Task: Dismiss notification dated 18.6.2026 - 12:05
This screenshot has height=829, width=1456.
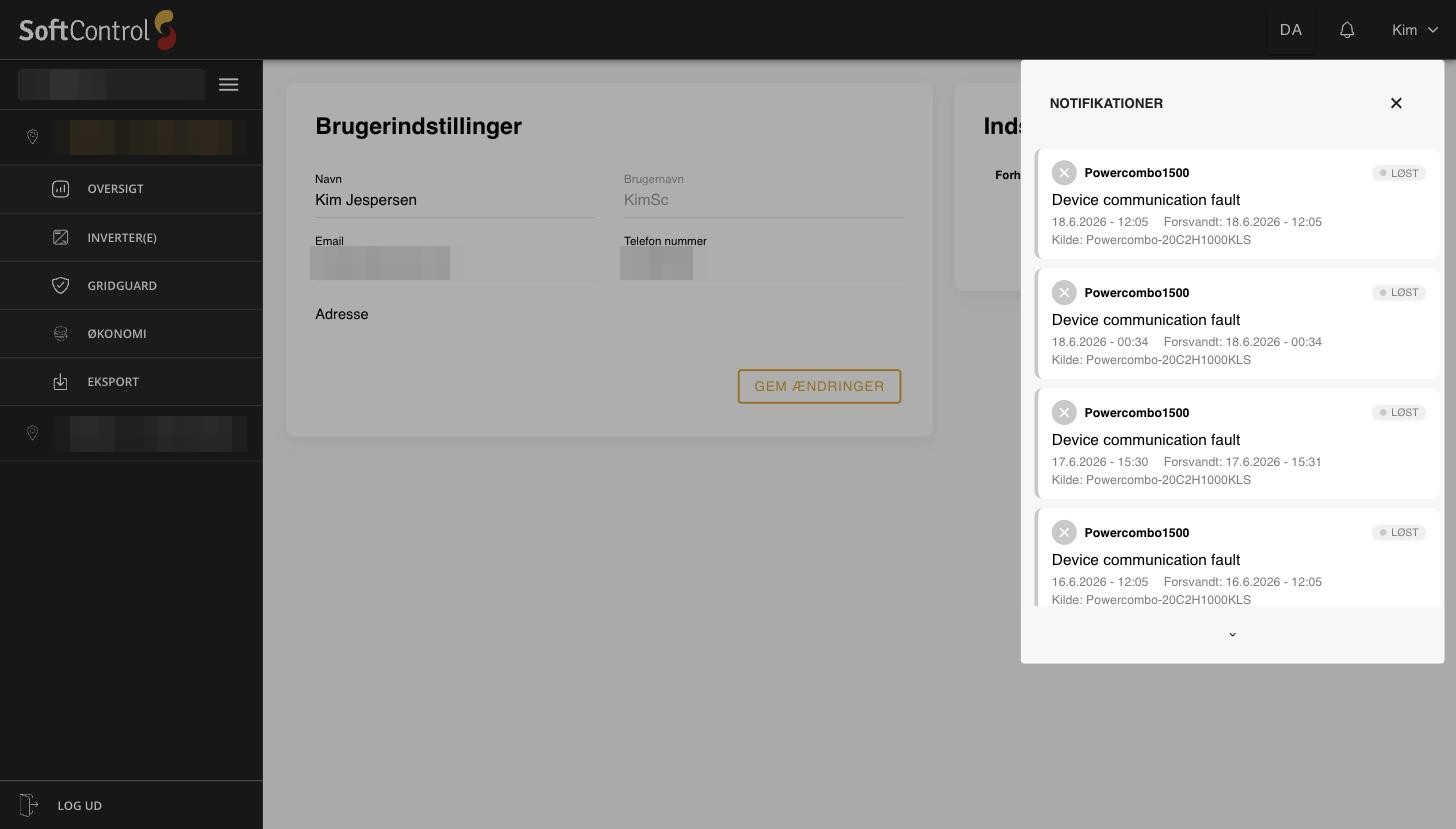Action: (x=1064, y=173)
